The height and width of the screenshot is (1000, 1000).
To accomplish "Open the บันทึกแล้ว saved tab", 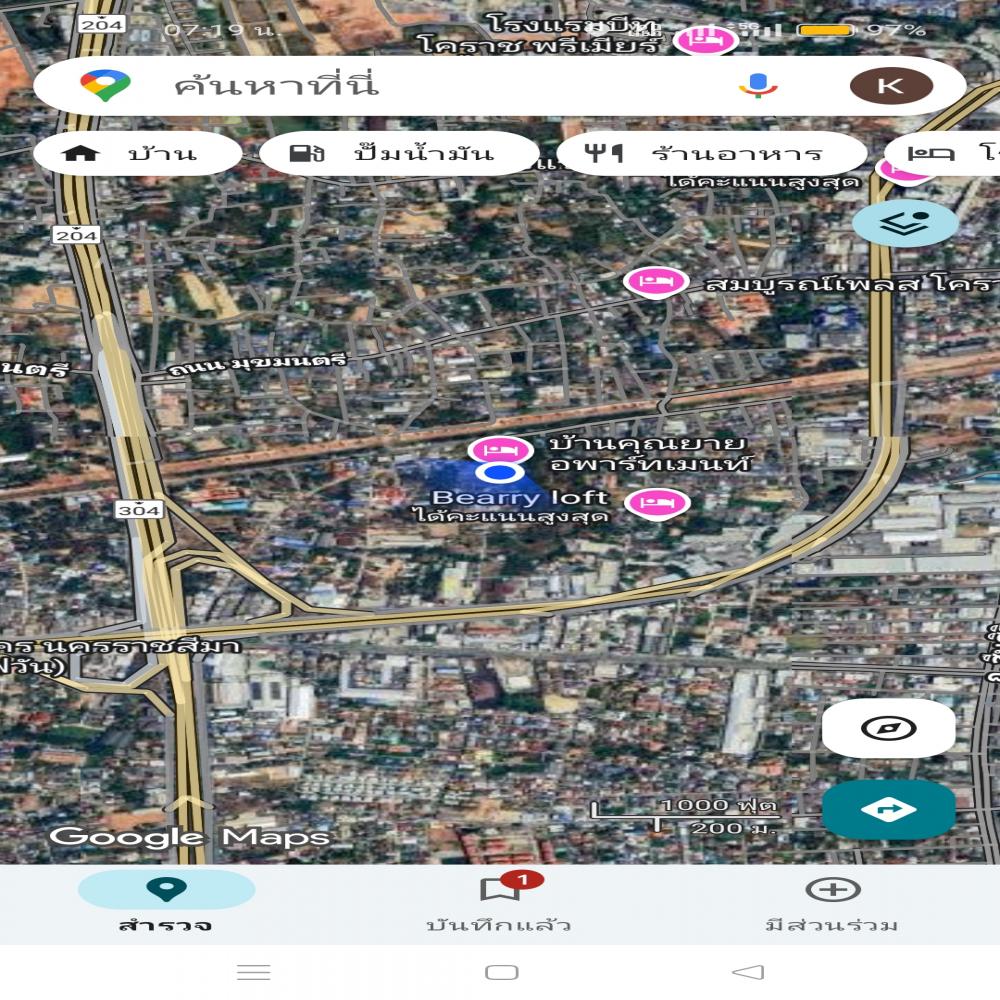I will point(499,902).
